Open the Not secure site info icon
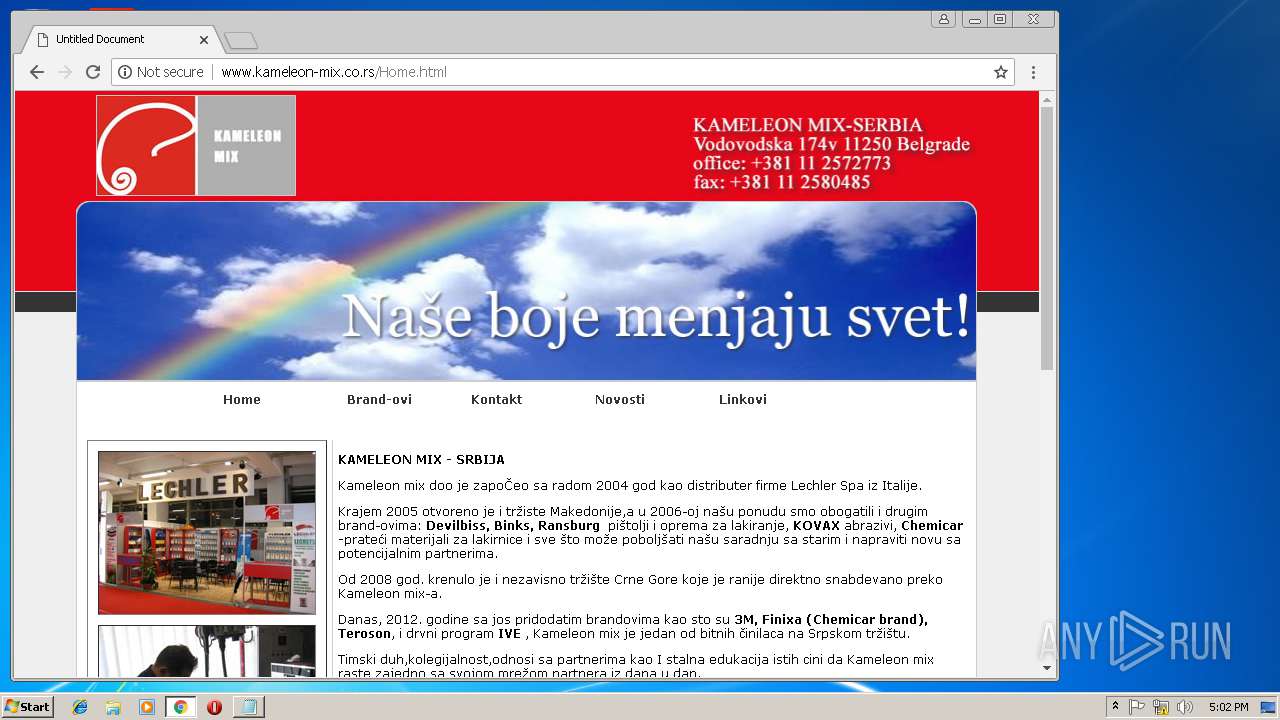The image size is (1280, 720). click(x=125, y=72)
